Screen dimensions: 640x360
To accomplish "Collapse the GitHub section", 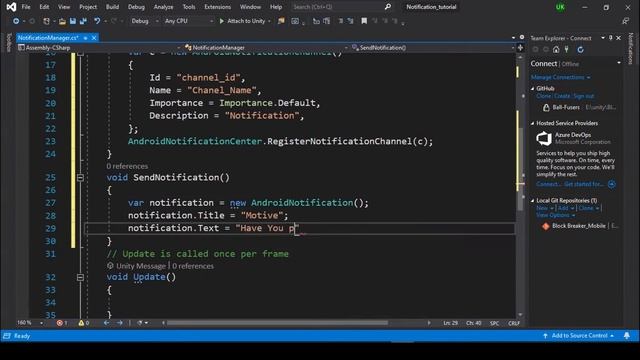I will pos(533,88).
